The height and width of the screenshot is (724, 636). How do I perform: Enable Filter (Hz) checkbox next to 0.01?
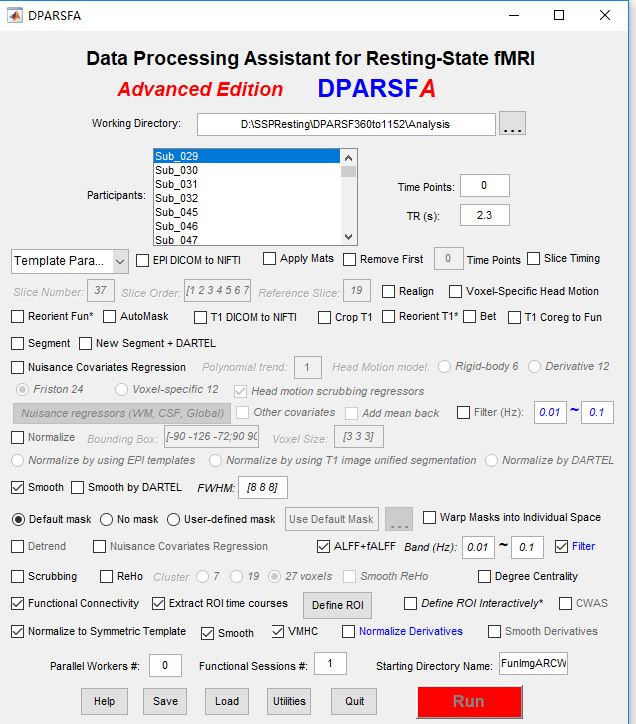coord(463,412)
